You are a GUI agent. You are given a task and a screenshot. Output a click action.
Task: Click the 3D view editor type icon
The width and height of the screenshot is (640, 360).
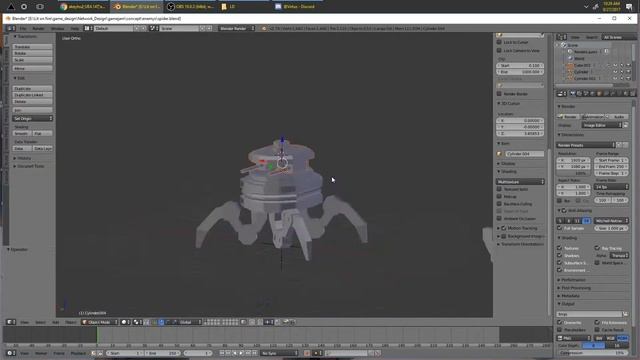pyautogui.click(x=11, y=322)
